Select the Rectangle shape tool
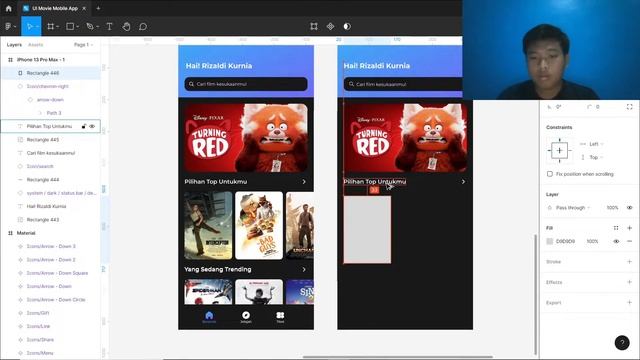The width and height of the screenshot is (640, 360). point(70,27)
